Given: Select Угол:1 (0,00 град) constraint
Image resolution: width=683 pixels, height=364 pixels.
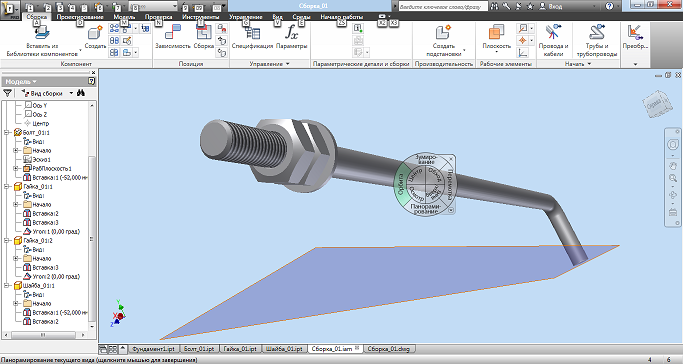Looking at the screenshot, I should click(x=51, y=231).
